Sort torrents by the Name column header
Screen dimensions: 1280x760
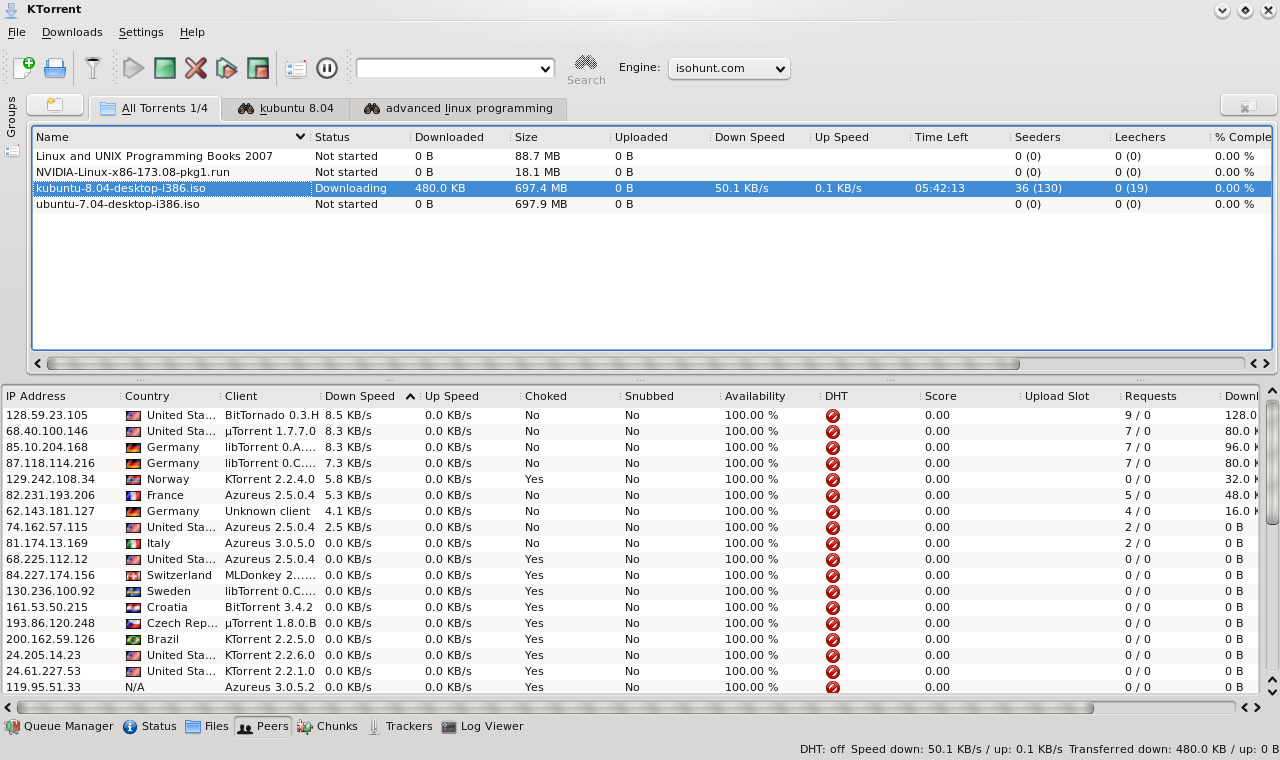pyautogui.click(x=171, y=137)
